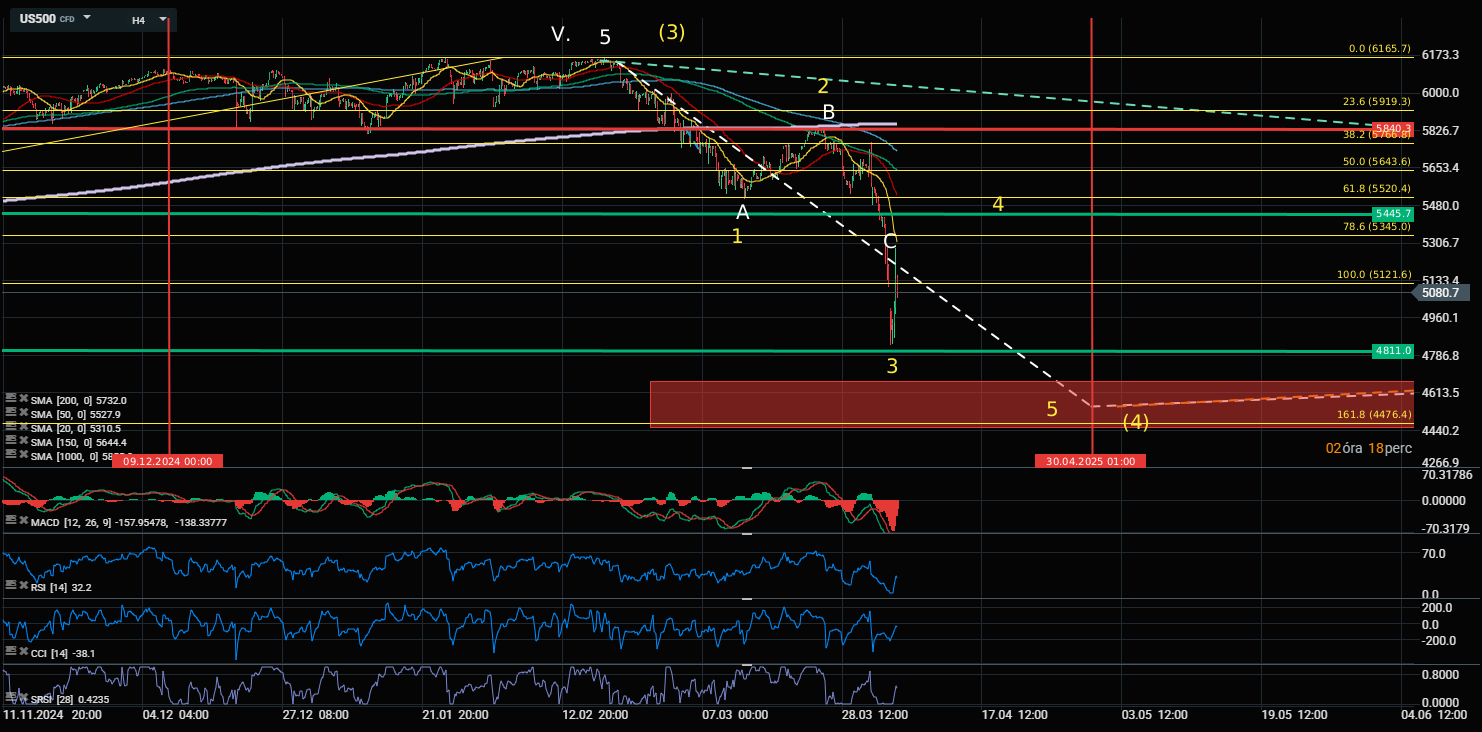Remove the RSI [14] indicator panel
Image resolution: width=1482 pixels, height=732 pixels.
click(22, 587)
